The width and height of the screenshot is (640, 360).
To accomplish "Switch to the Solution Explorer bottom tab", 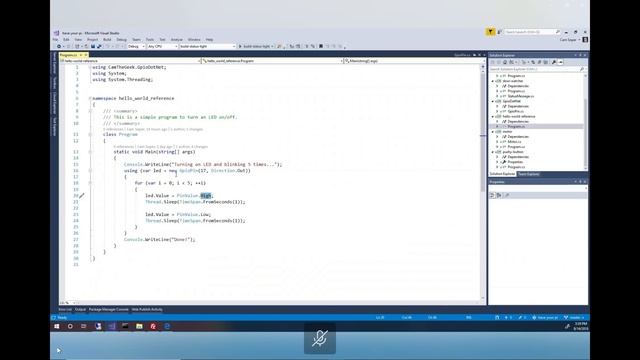I will point(502,174).
